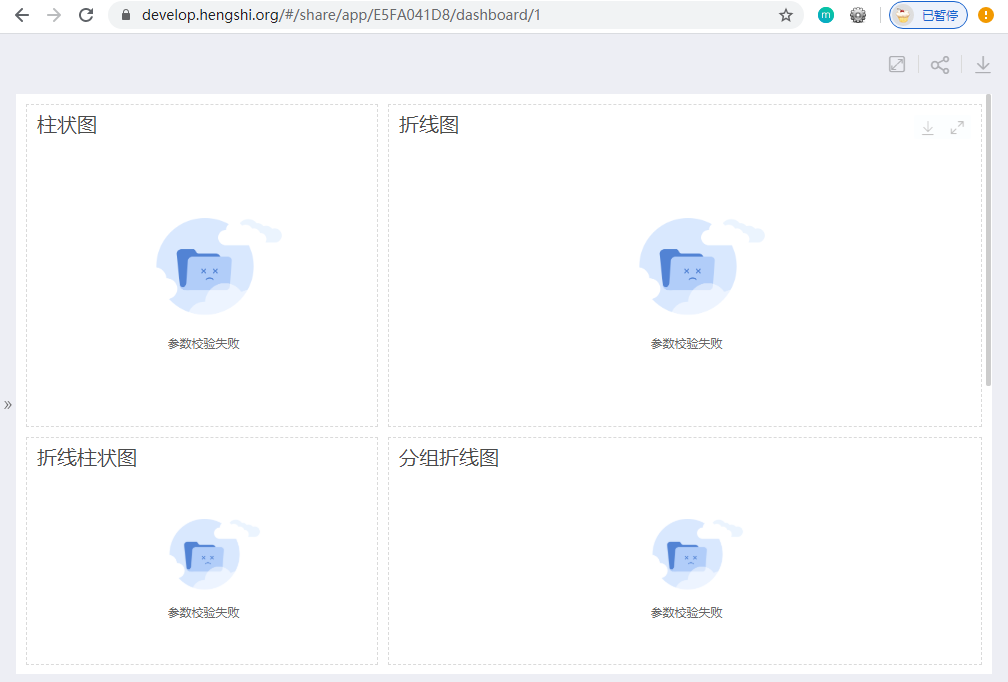
Task: Expand the left sidebar with the » chevron
Action: 8,405
